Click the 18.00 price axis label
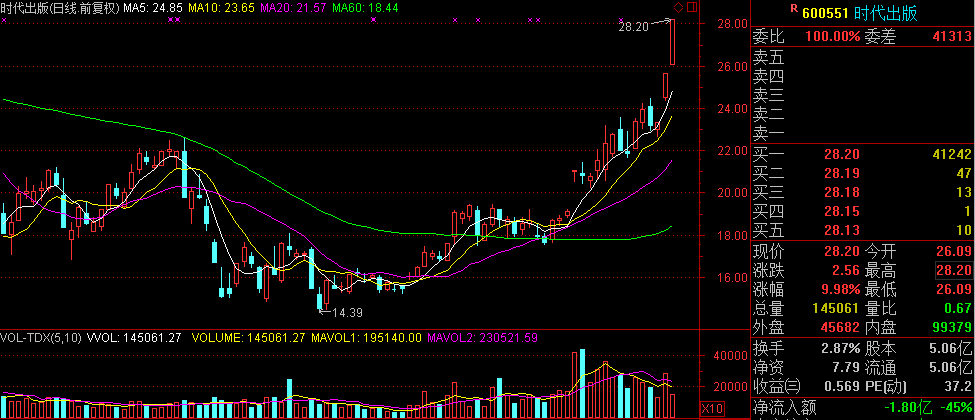The width and height of the screenshot is (975, 420). [x=732, y=235]
